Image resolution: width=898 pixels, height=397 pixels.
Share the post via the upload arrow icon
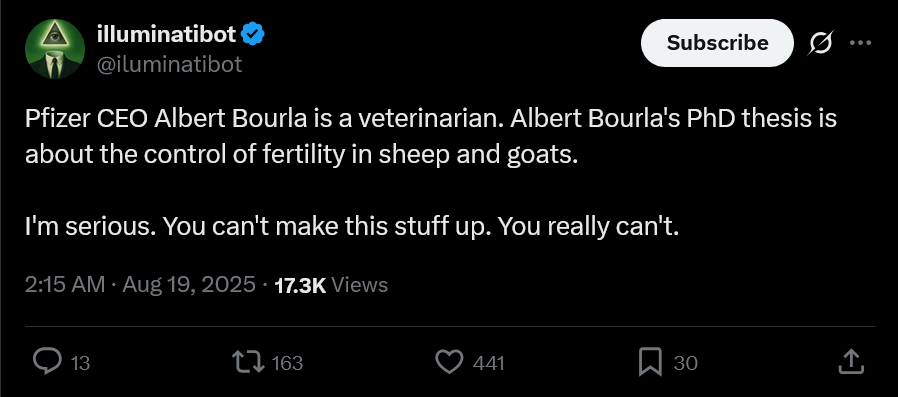click(850, 361)
